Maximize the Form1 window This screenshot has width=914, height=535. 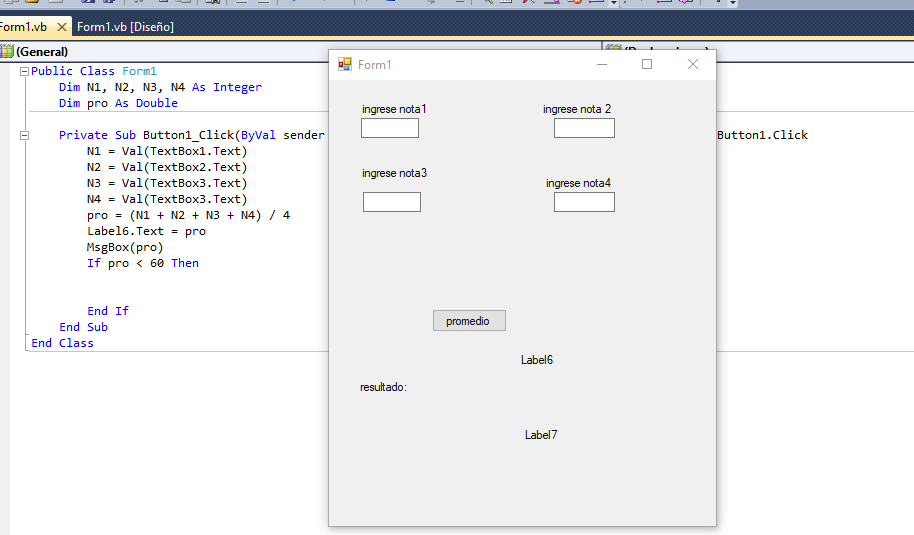pyautogui.click(x=647, y=64)
